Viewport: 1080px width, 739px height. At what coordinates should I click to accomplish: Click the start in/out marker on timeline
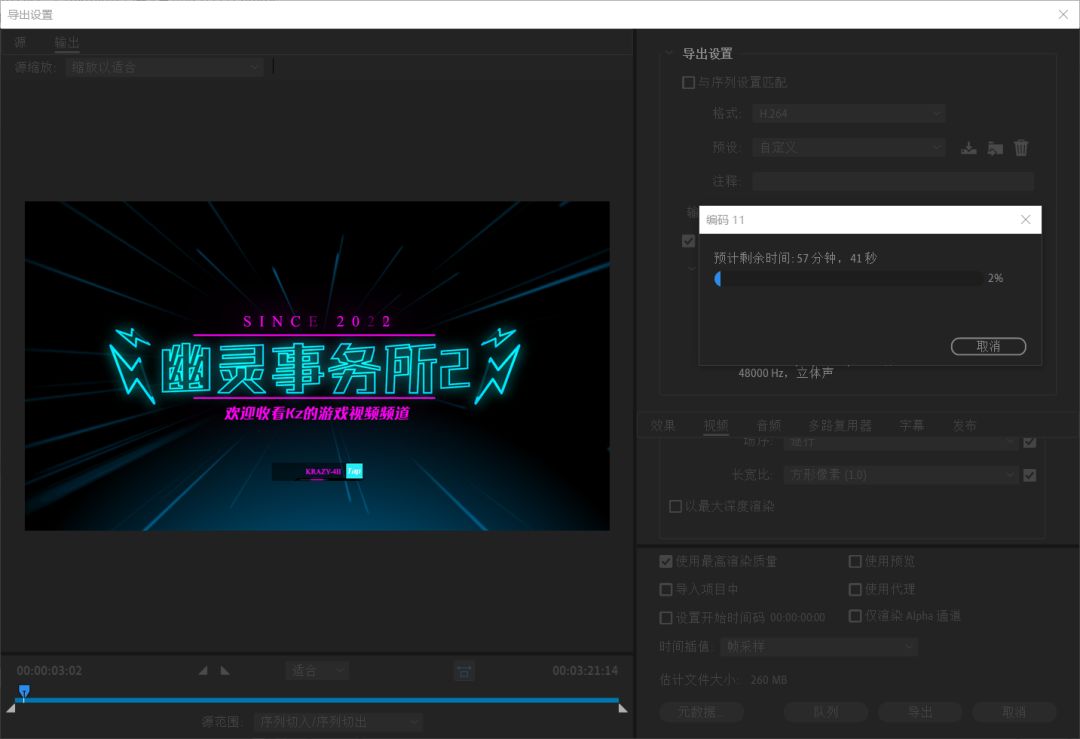10,708
